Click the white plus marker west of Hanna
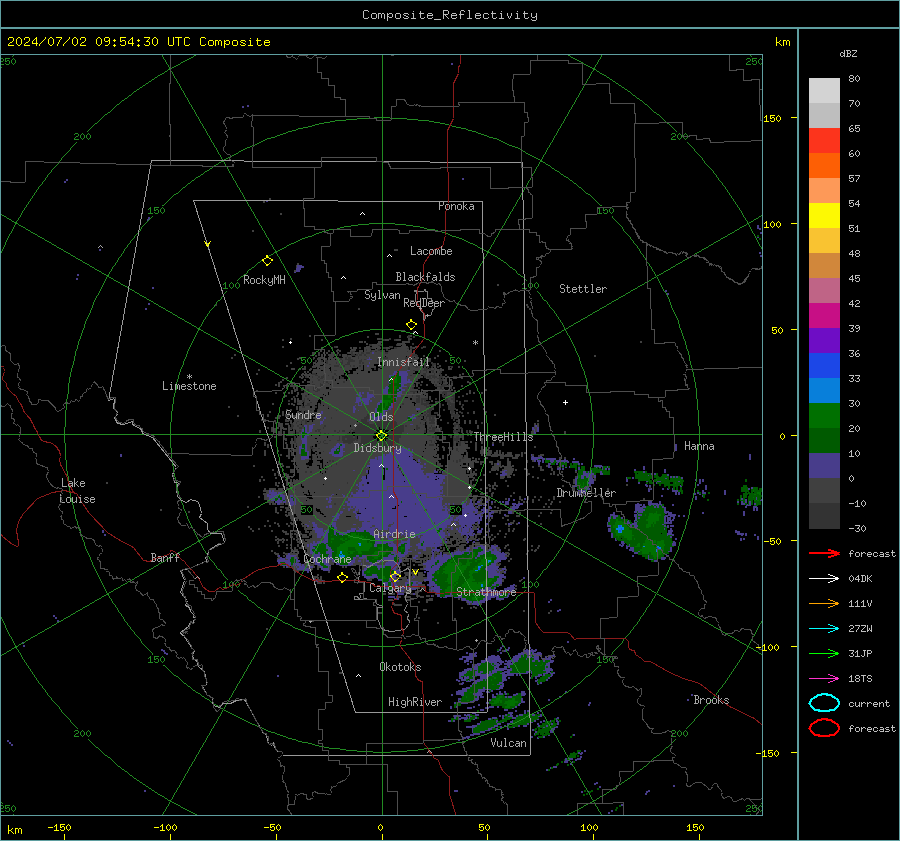Image resolution: width=900 pixels, height=841 pixels. [565, 402]
